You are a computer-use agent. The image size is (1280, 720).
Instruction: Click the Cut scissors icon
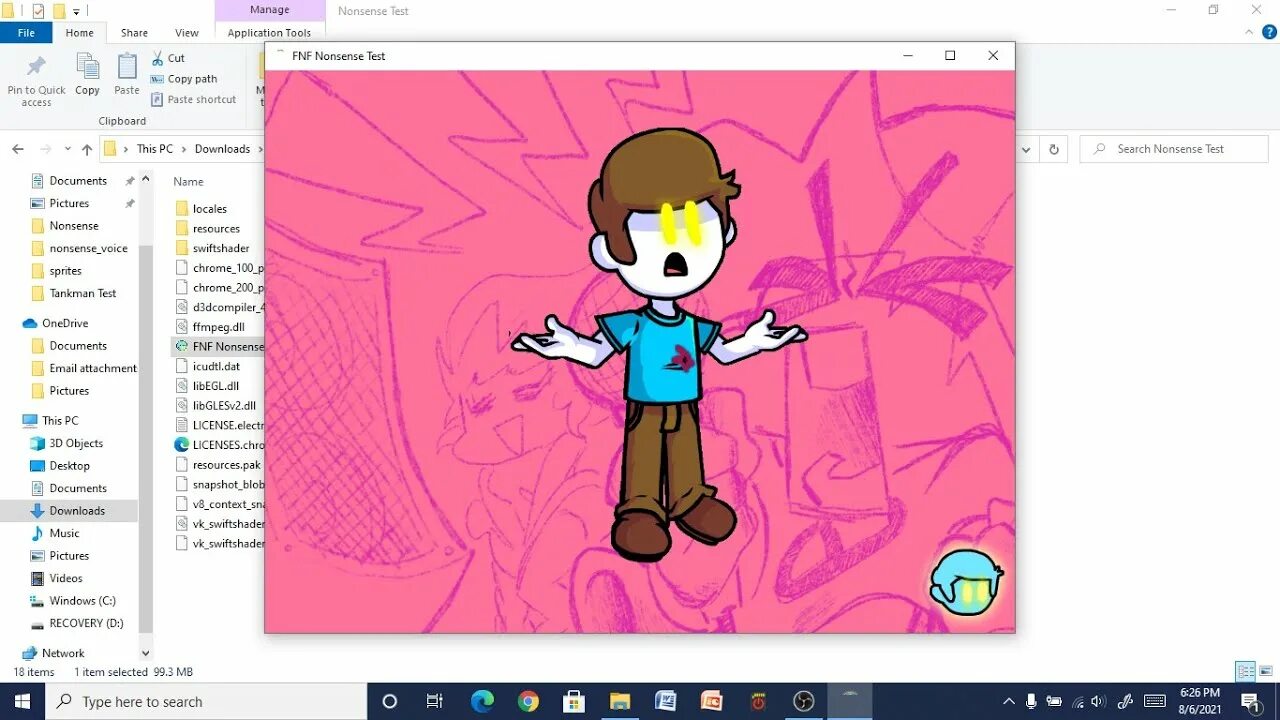pyautogui.click(x=158, y=58)
